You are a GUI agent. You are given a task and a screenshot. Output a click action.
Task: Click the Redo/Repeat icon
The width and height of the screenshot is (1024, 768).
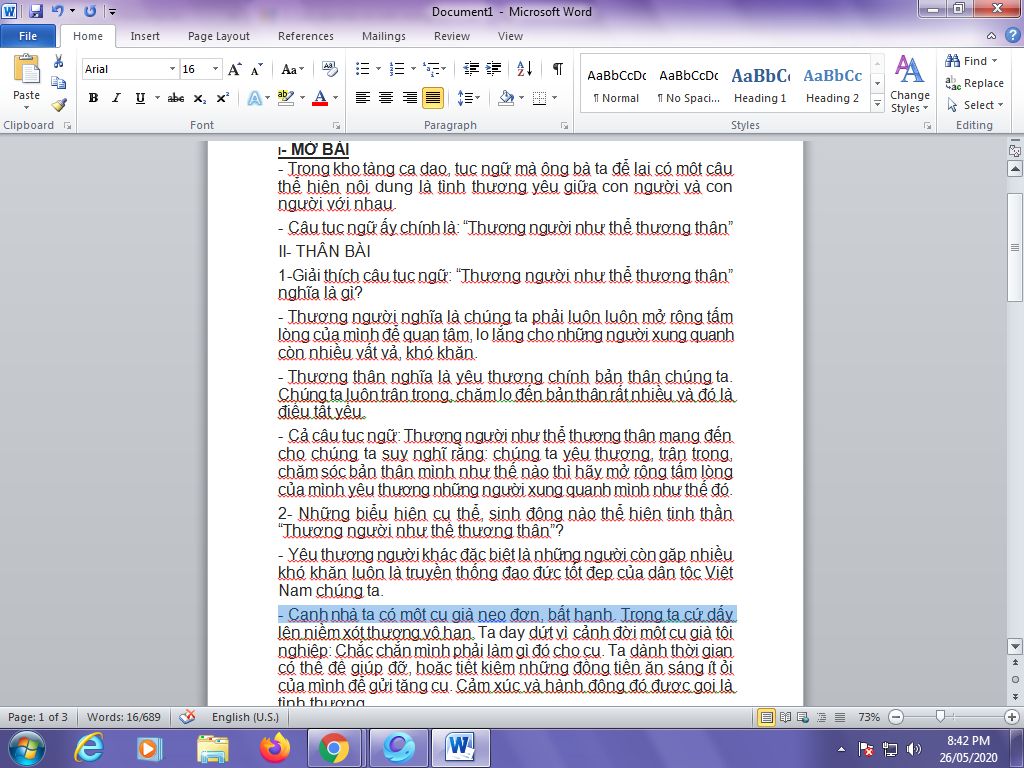(90, 10)
